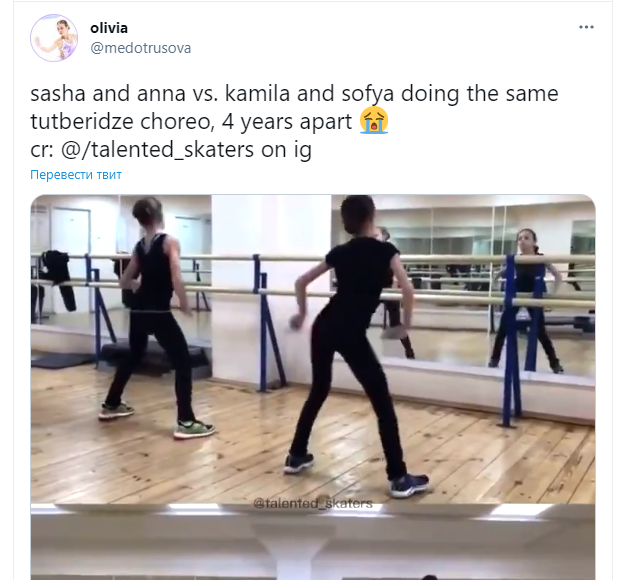Play the embedded dance video
Screen dimensions: 633x580
point(313,387)
